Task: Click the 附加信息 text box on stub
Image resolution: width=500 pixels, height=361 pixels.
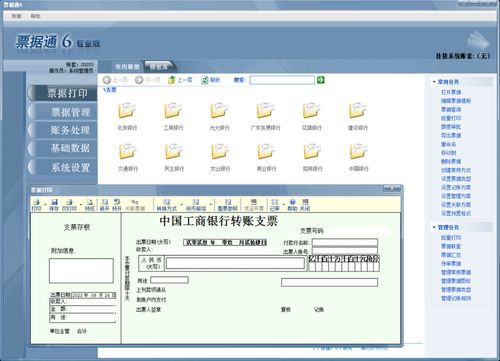Action: click(81, 271)
